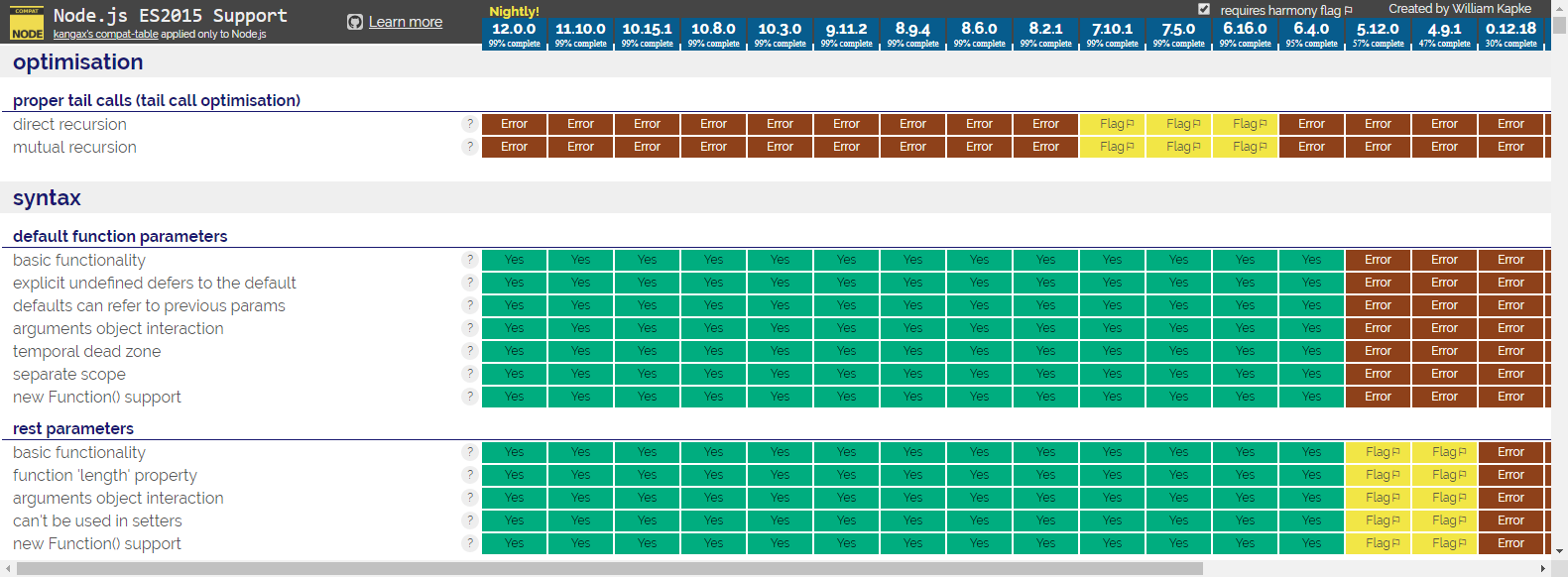Viewport: 1568px width, 577px height.
Task: Select the 6.4.0 version column header
Action: pyautogui.click(x=1311, y=34)
